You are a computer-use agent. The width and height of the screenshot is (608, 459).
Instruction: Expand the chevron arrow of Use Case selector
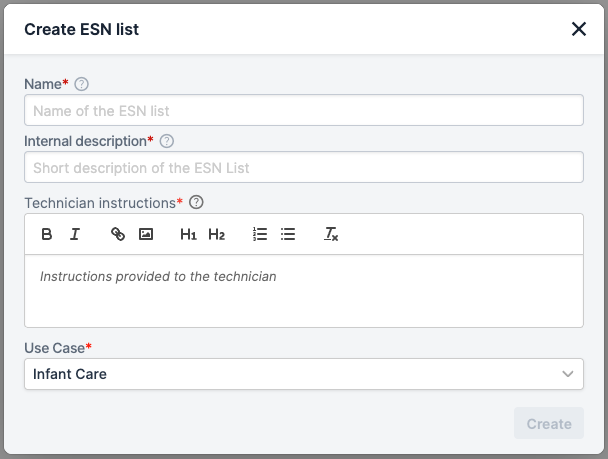(568, 374)
